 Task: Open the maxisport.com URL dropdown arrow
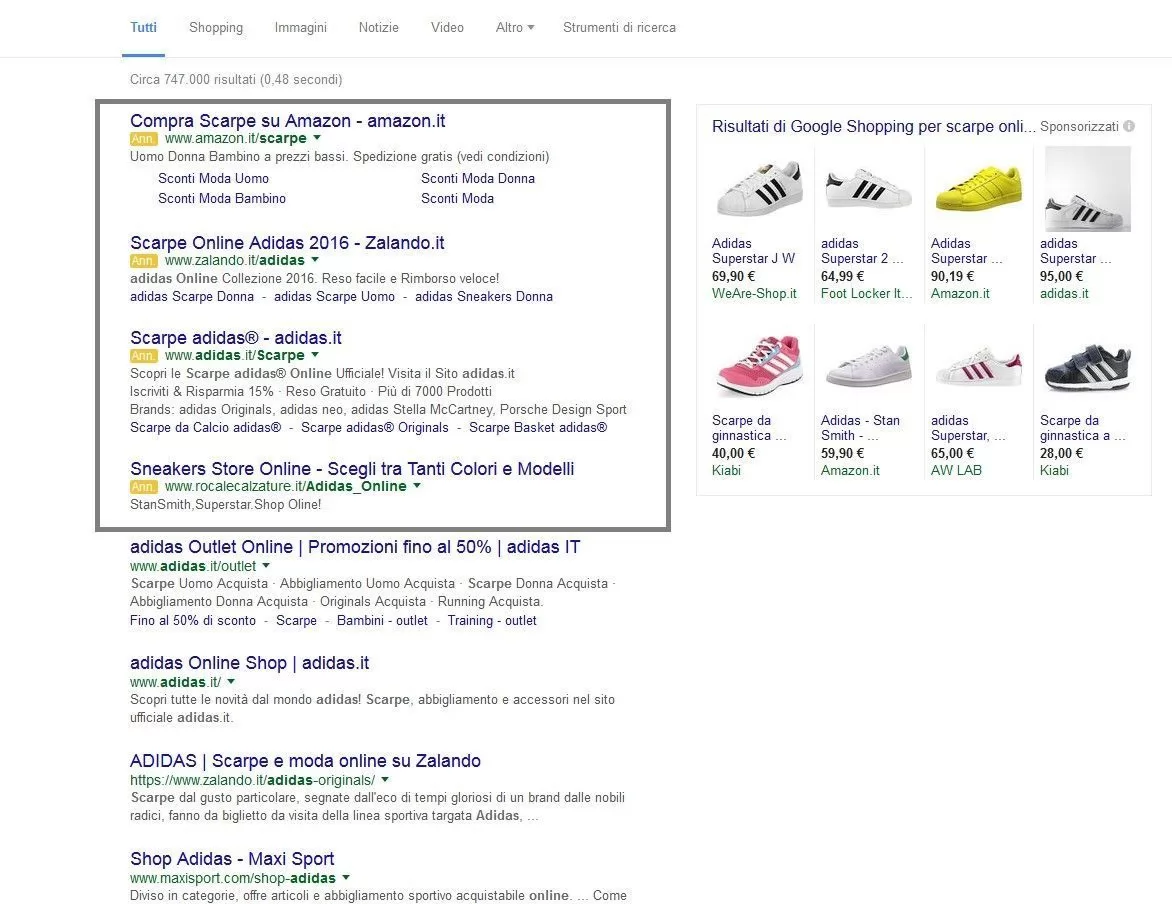coord(345,878)
